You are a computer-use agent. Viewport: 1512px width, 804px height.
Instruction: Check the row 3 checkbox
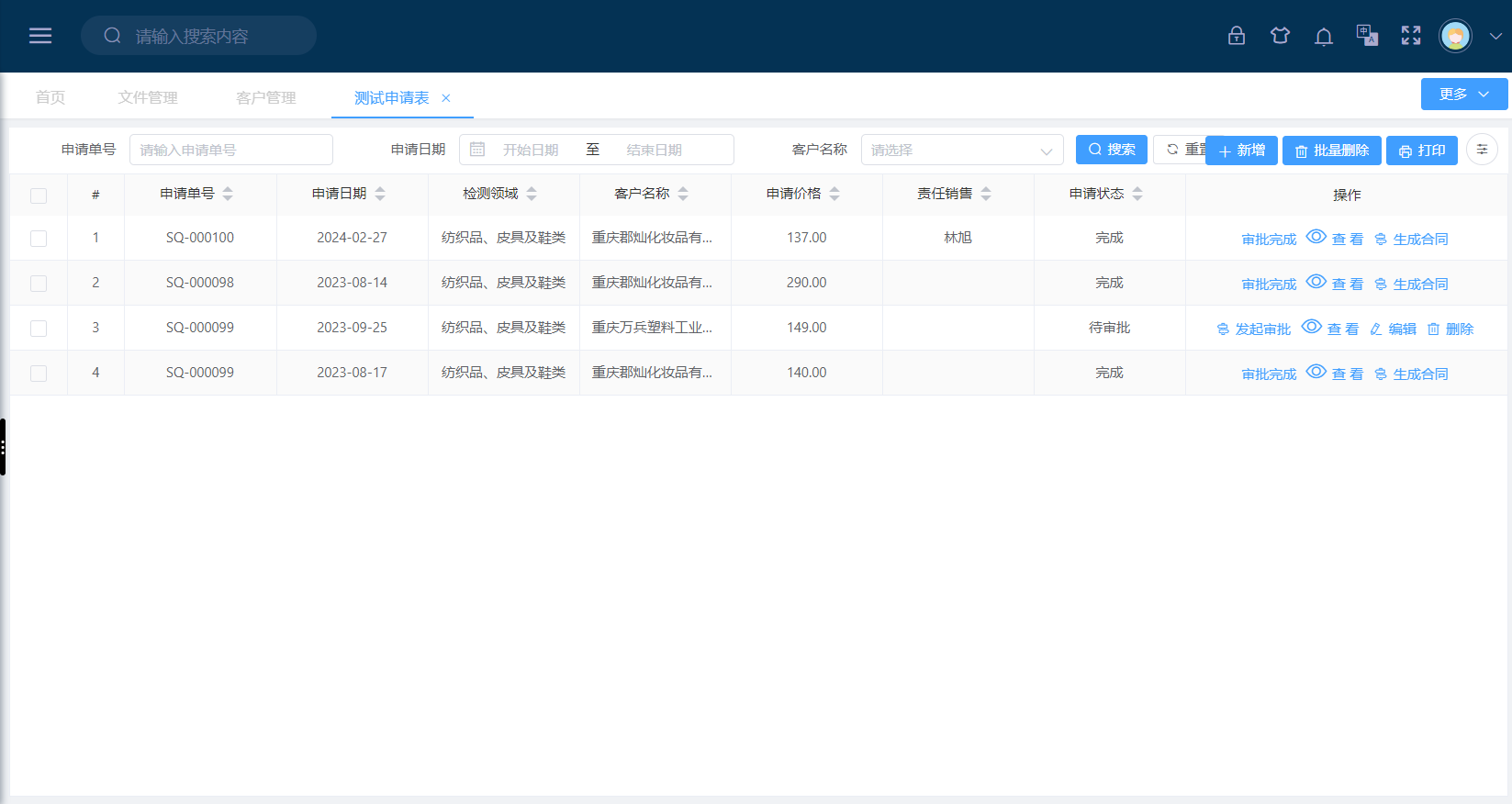coord(39,329)
